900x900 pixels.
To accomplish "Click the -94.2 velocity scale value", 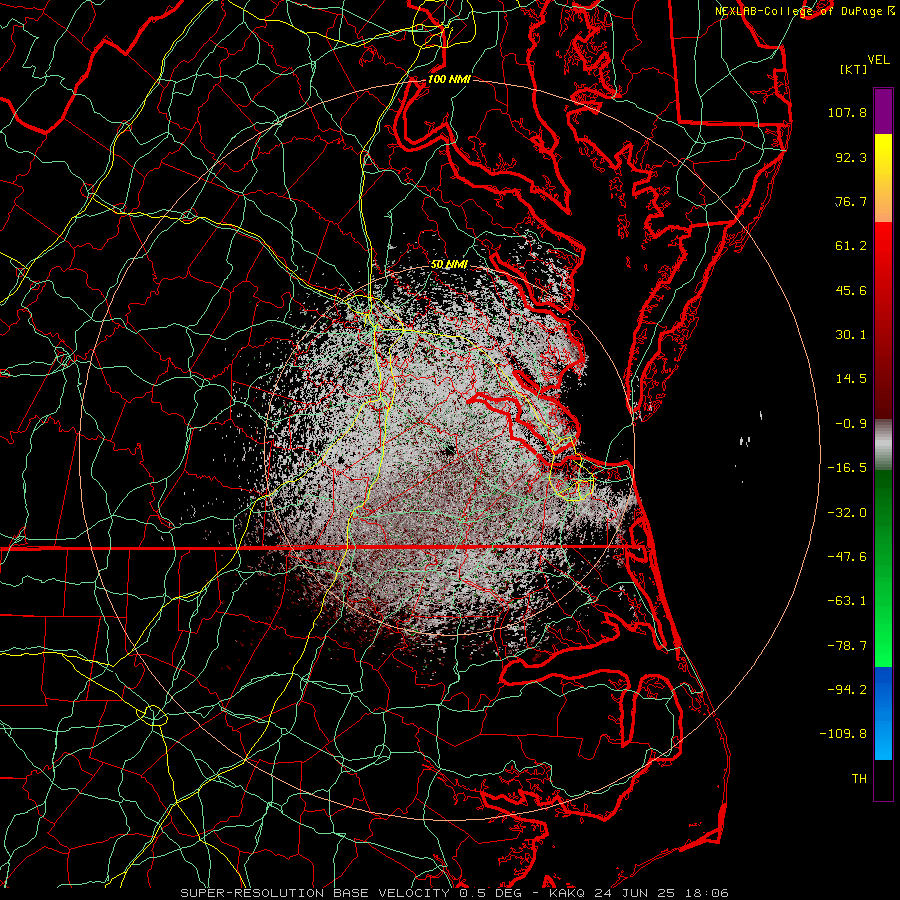I will click(847, 690).
